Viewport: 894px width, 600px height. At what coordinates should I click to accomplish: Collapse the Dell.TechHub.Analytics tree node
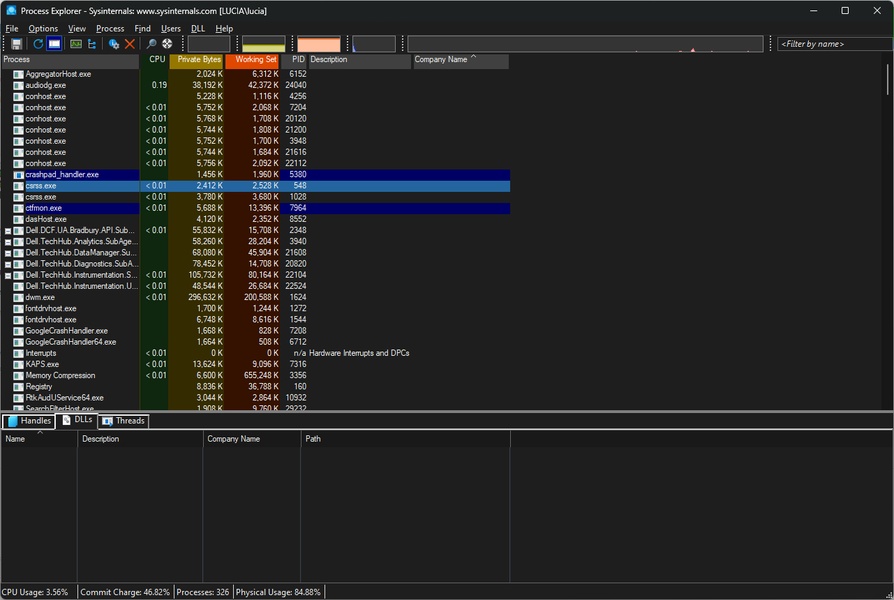pyautogui.click(x=8, y=242)
